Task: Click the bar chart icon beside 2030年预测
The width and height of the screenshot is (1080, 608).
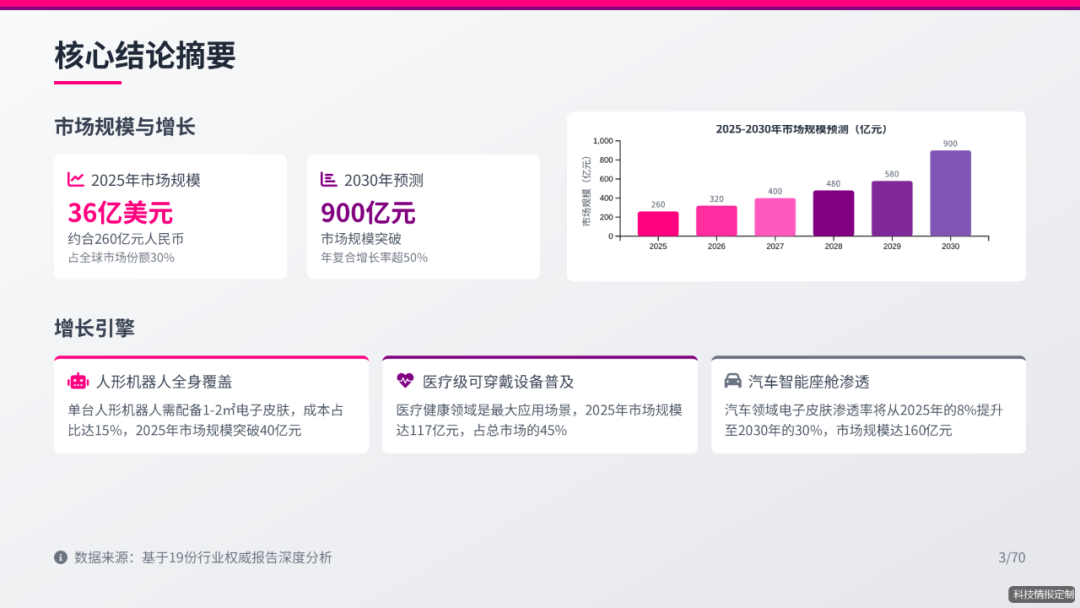Action: [328, 180]
